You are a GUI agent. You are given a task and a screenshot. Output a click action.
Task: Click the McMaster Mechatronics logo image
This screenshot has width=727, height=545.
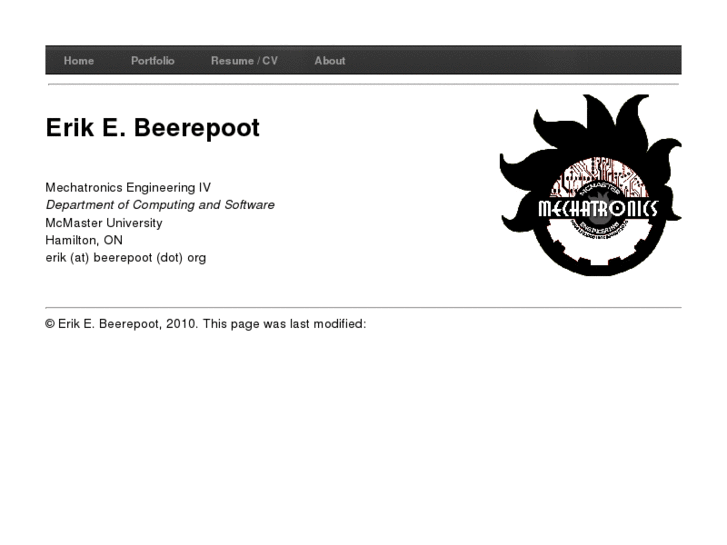click(590, 185)
